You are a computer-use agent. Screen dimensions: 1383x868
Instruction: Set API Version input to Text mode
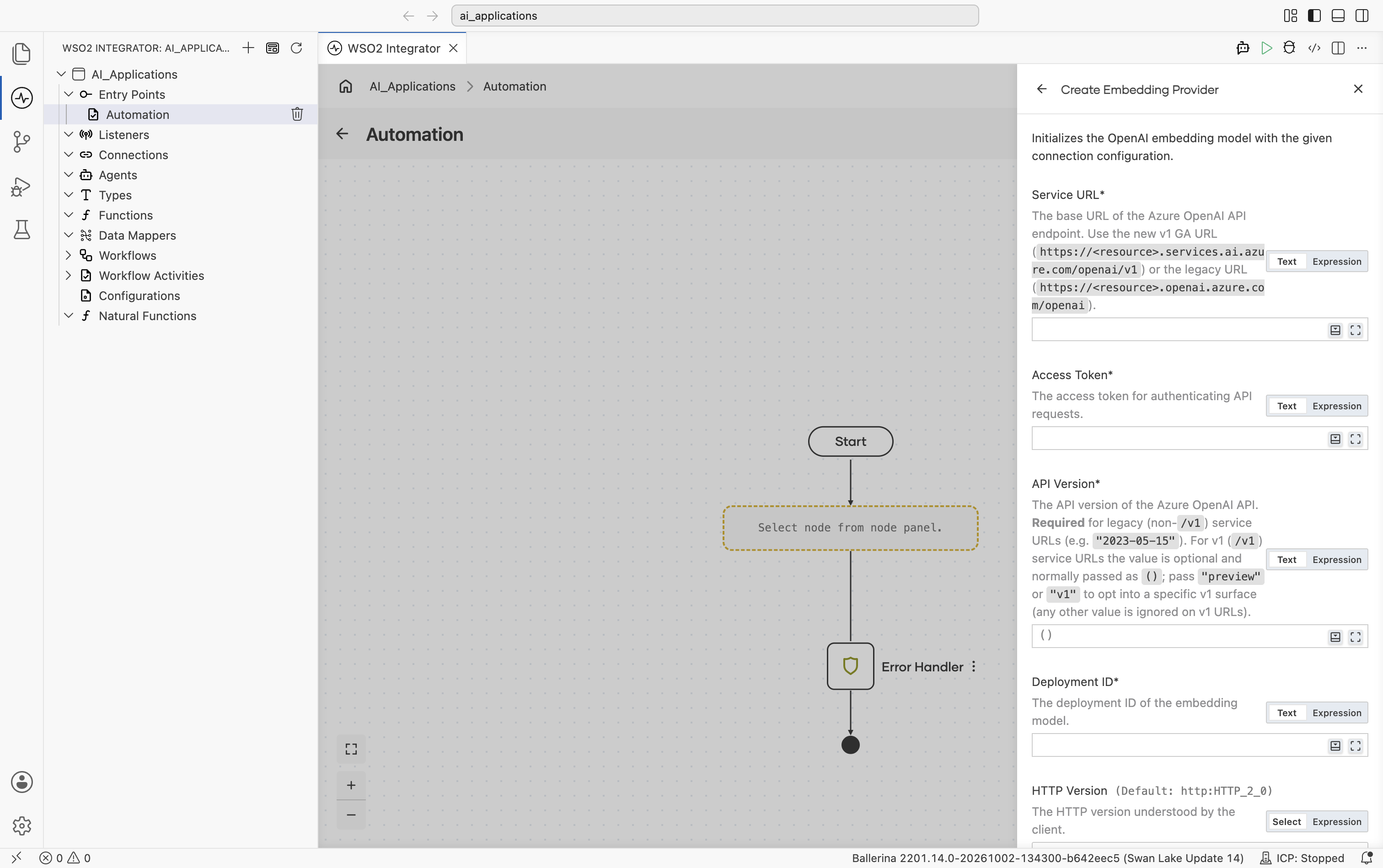[1287, 559]
